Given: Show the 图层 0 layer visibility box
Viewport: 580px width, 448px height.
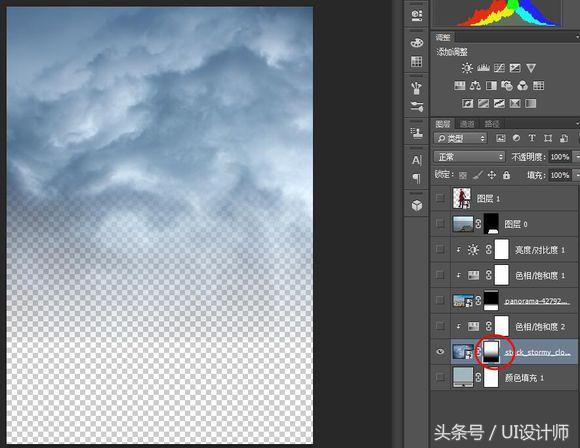Looking at the screenshot, I should tap(440, 223).
